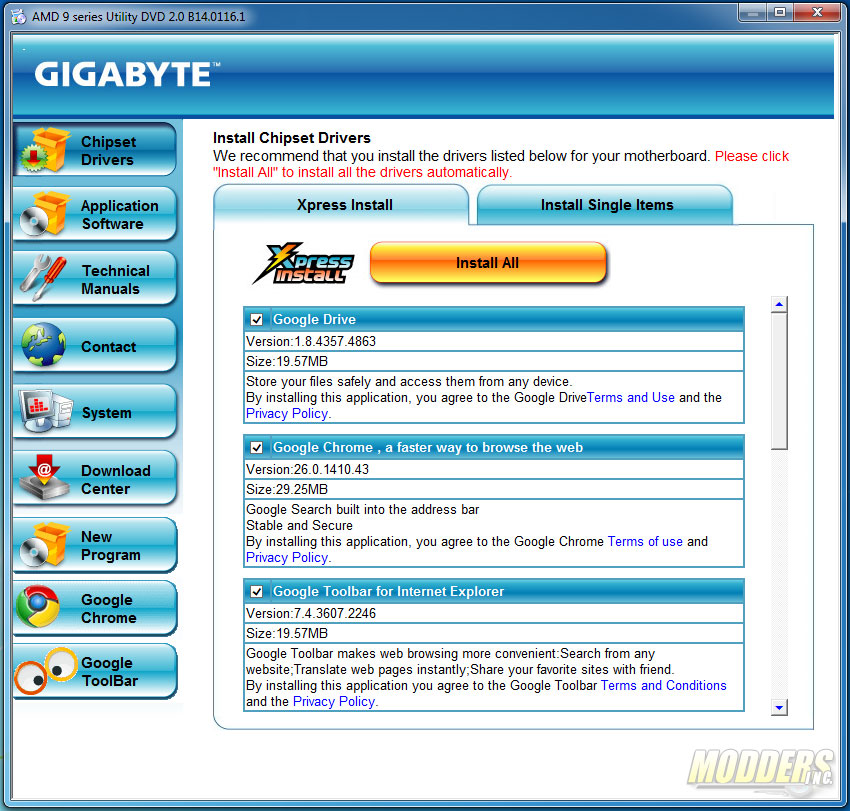Select the New Program menu label
This screenshot has width=850, height=811.
(111, 546)
